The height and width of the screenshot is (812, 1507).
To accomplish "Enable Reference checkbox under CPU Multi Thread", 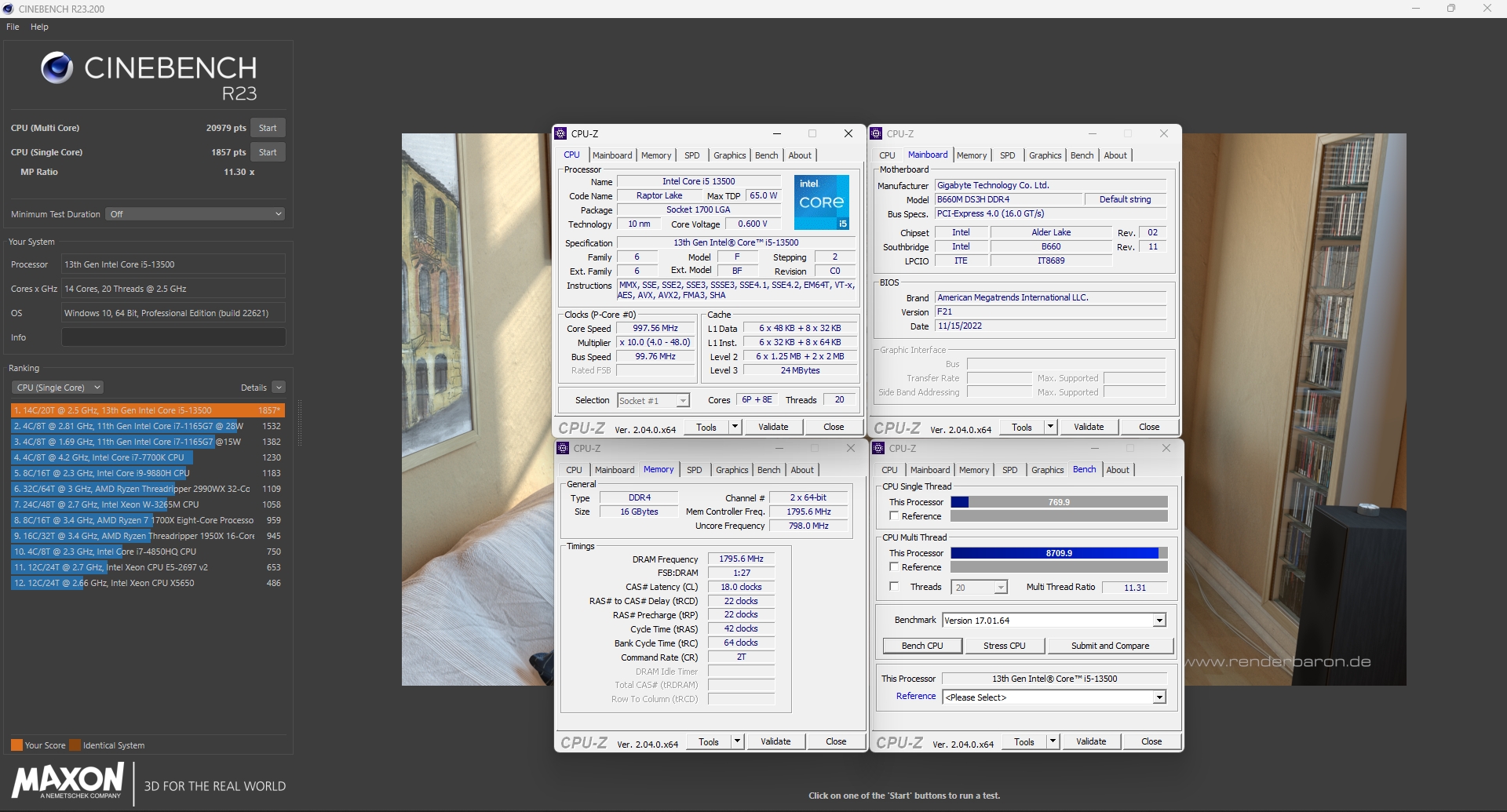I will 894,566.
